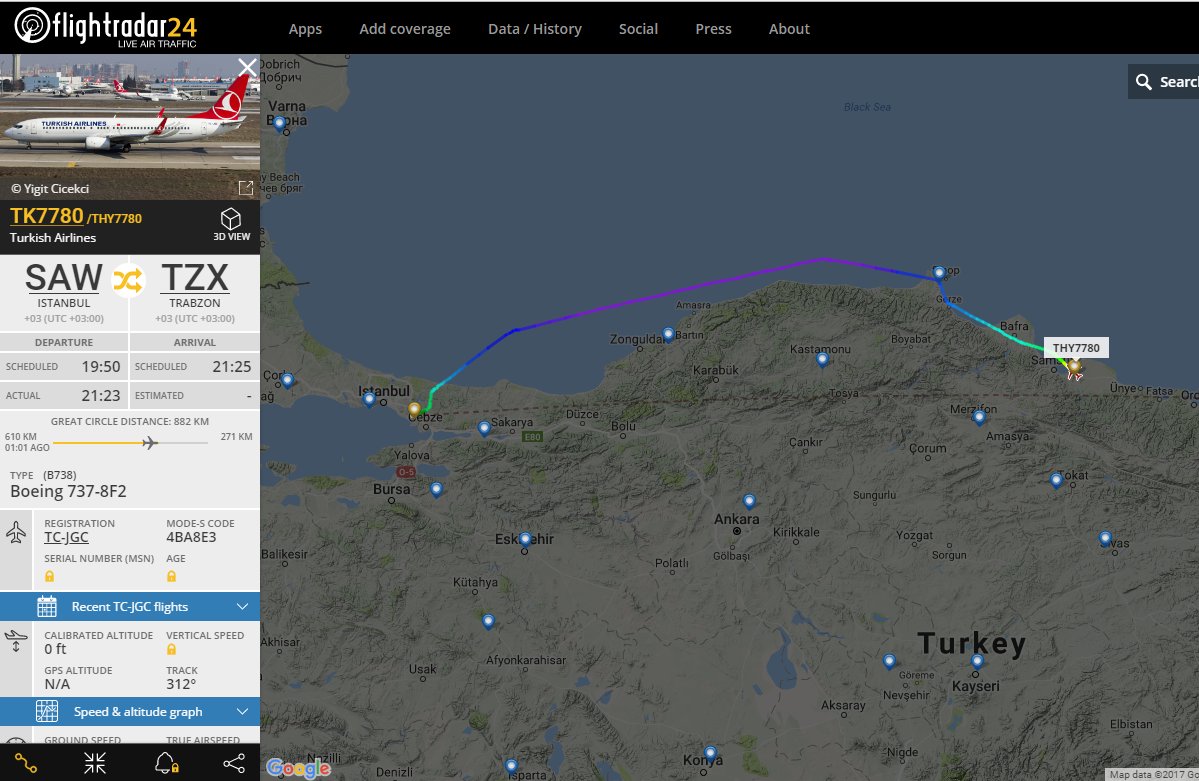Expand Recent TC-JGC flights section
The height and width of the screenshot is (781, 1199).
point(130,607)
